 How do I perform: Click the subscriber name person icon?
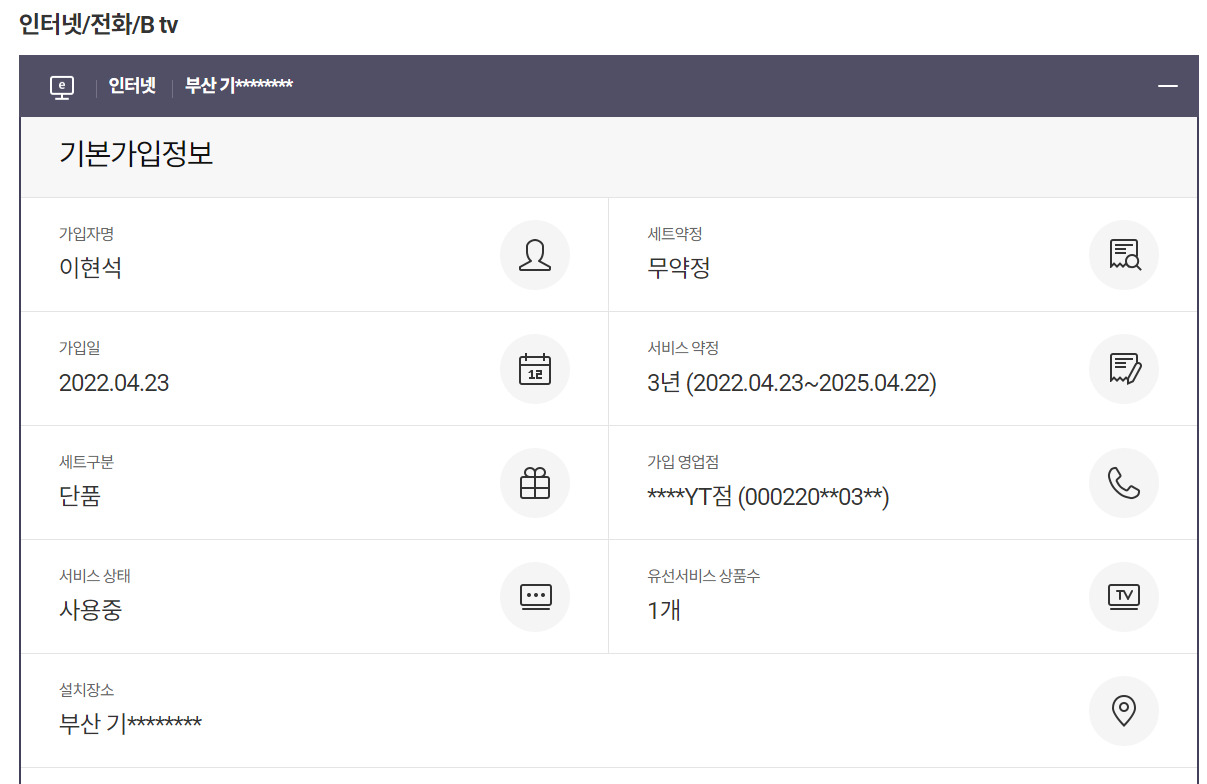pos(535,255)
